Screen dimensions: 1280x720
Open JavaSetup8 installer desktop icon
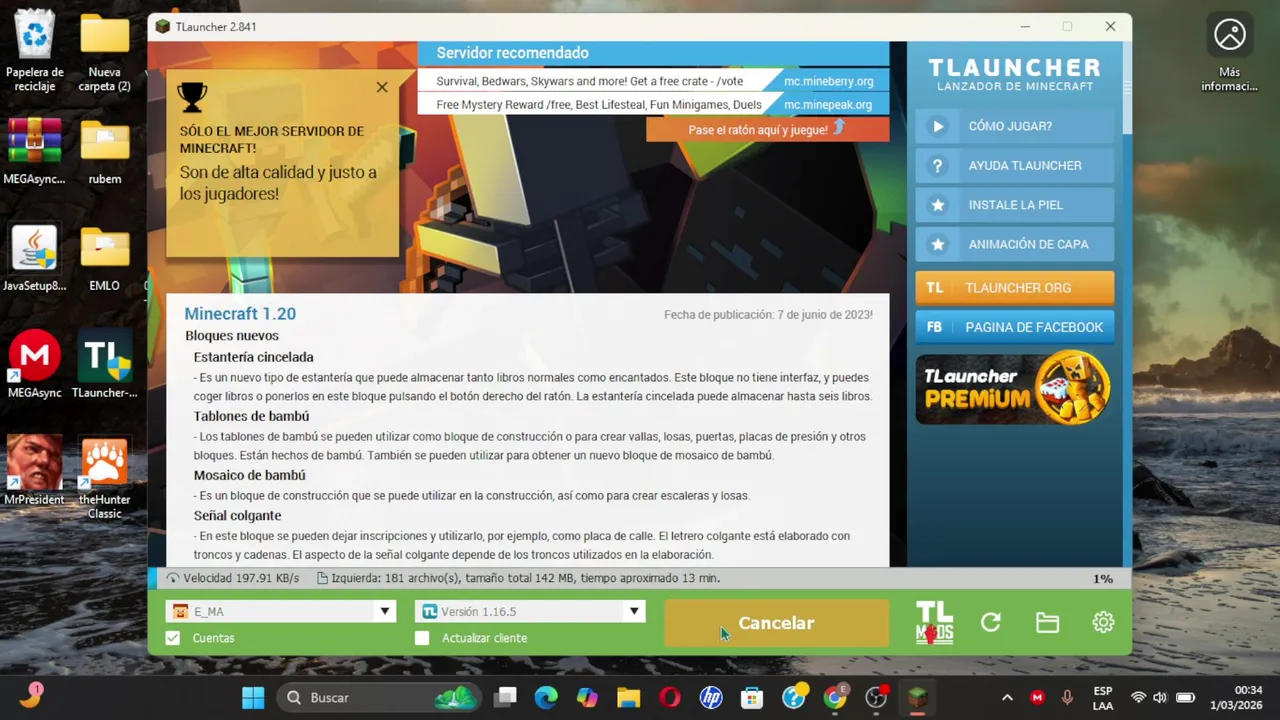click(x=35, y=259)
